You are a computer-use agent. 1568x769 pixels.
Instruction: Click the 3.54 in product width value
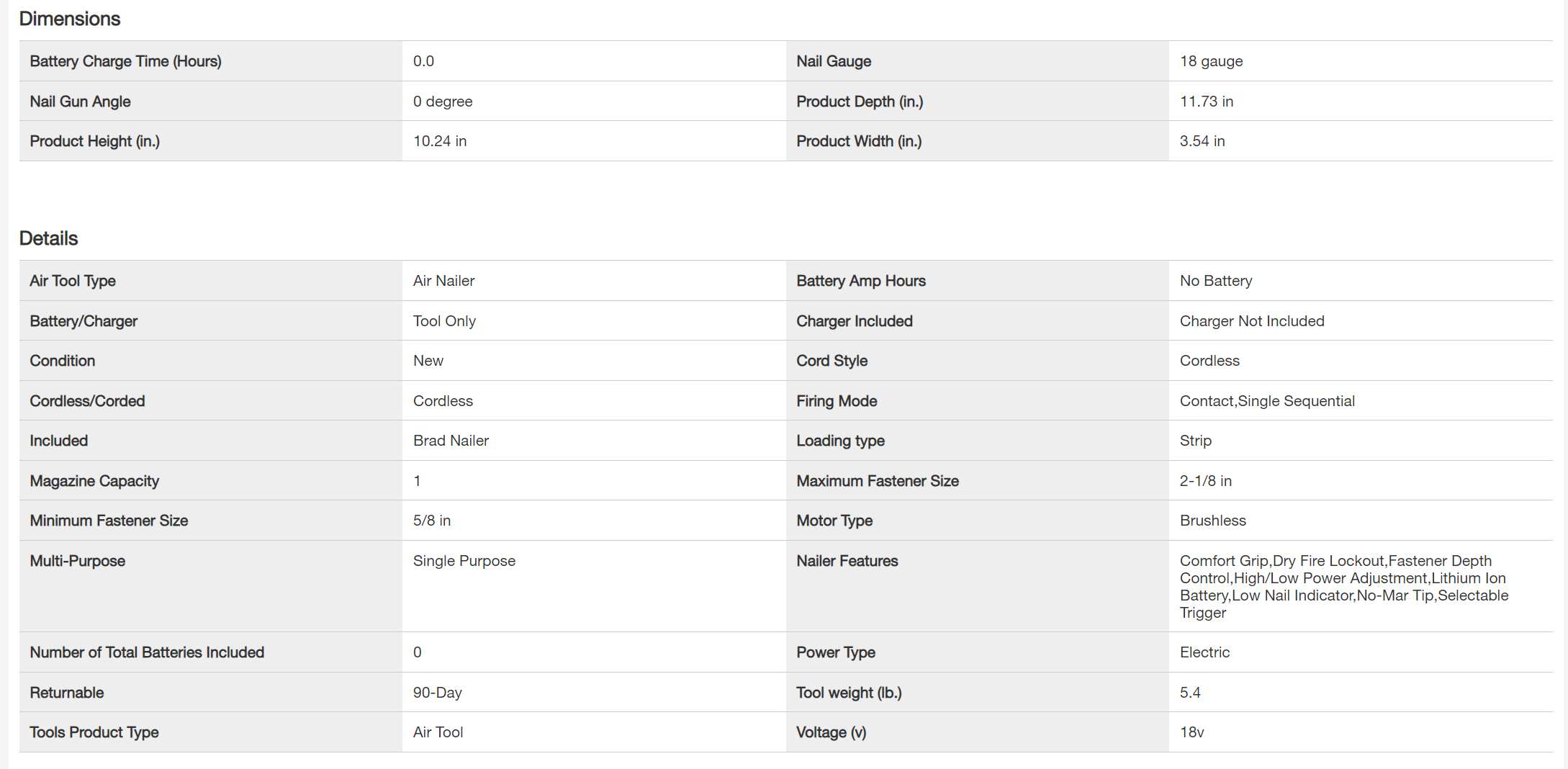tap(1202, 141)
